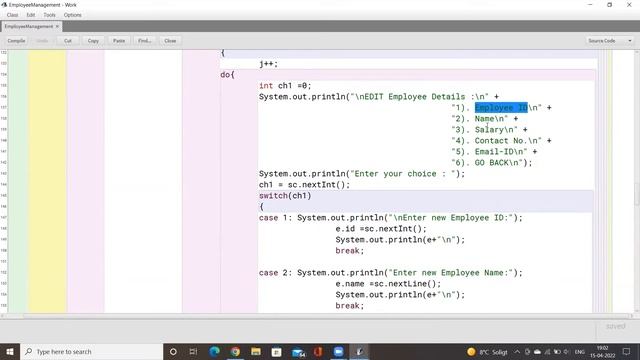The image size is (640, 360).
Task: Click the Paste toolbar button
Action: pyautogui.click(x=119, y=41)
